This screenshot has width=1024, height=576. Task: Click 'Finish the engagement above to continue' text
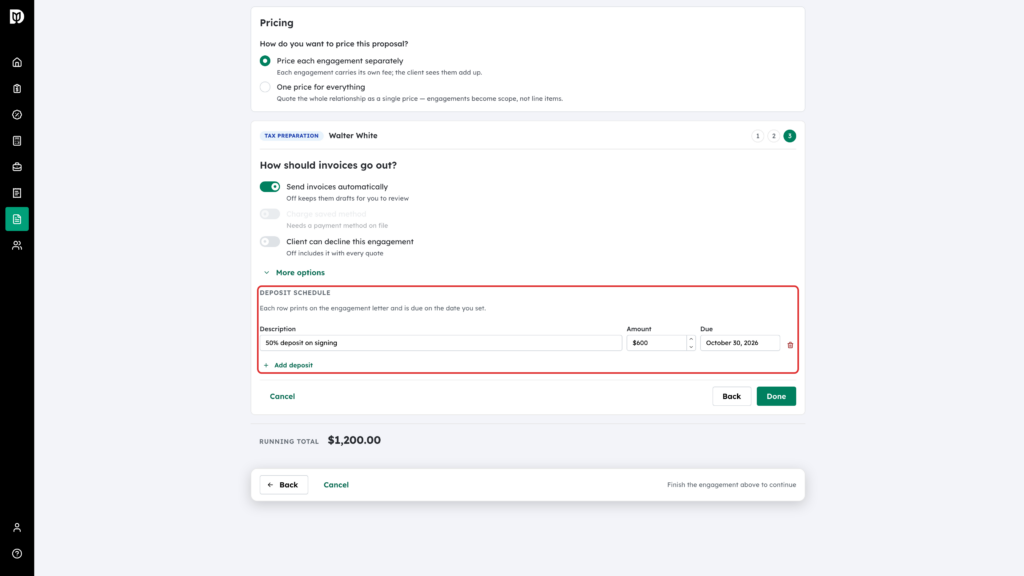click(x=731, y=485)
